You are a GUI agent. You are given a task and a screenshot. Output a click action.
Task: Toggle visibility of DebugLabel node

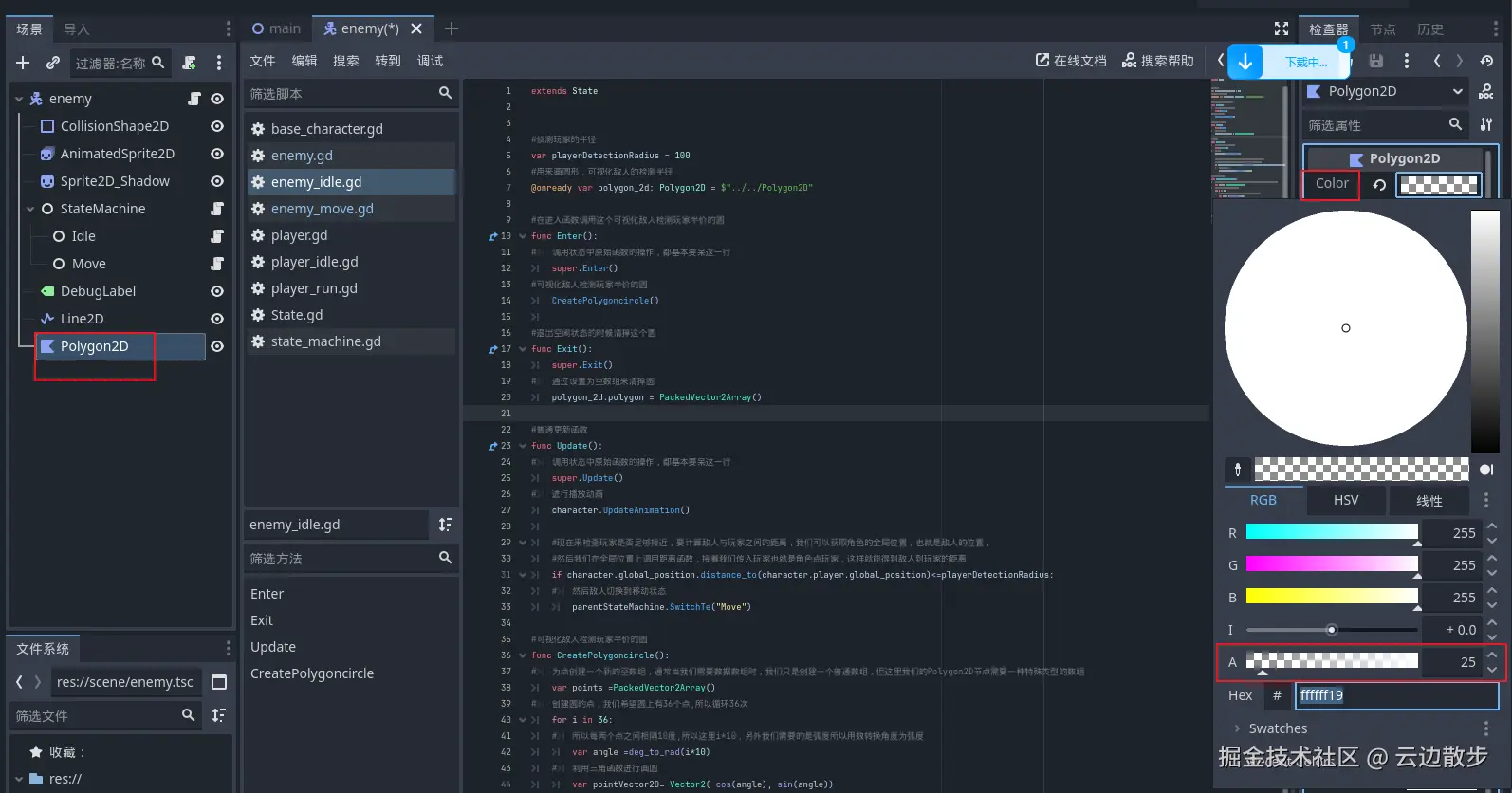click(217, 291)
